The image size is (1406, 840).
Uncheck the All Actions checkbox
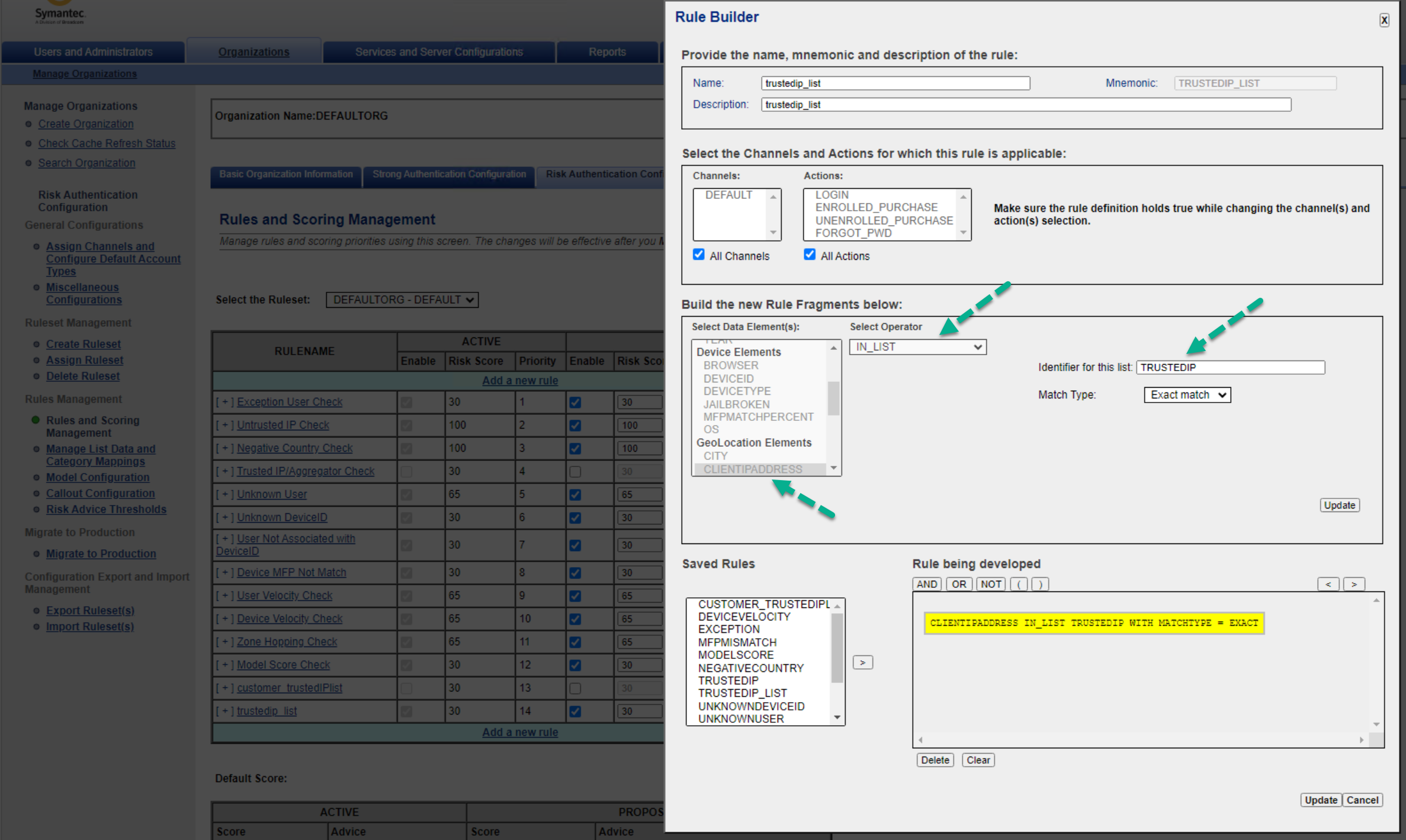pos(810,255)
